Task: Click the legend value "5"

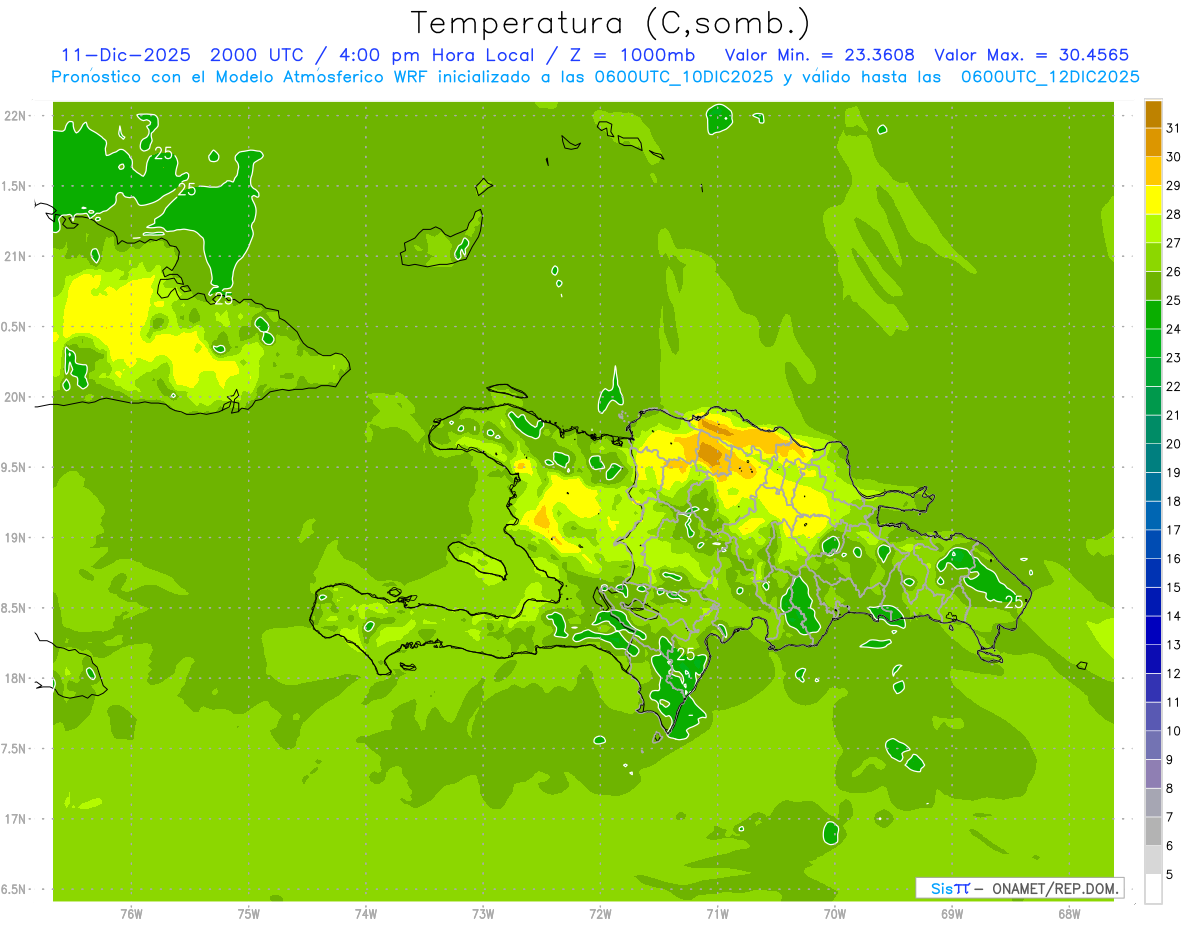Action: coord(1169,875)
